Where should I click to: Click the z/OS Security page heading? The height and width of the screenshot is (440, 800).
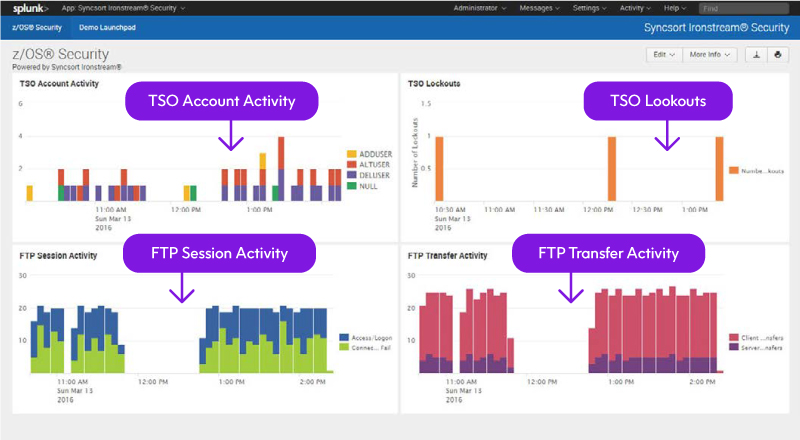point(61,54)
